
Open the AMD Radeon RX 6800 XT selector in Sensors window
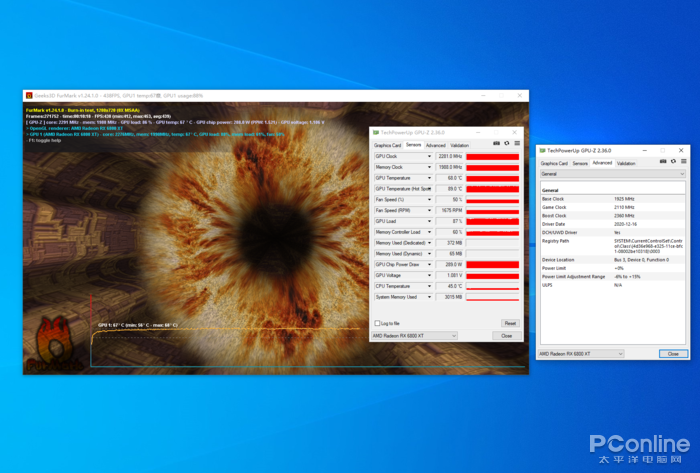(414, 336)
